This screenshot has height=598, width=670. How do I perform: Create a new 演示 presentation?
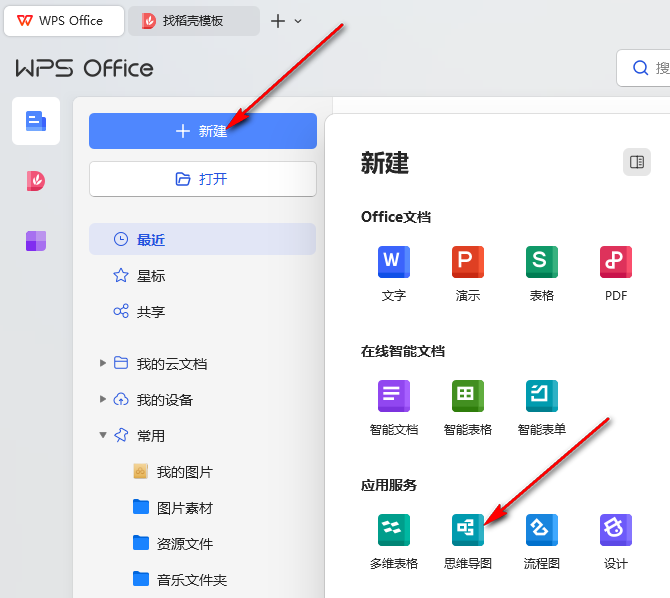(467, 273)
